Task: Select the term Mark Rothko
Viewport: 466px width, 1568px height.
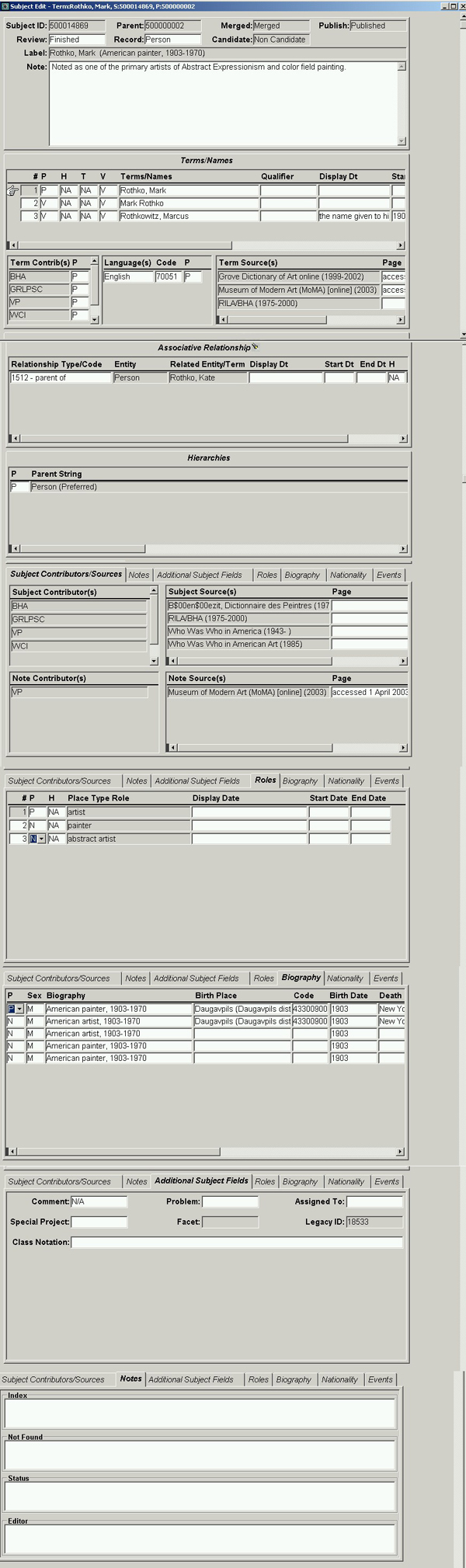Action: point(189,203)
